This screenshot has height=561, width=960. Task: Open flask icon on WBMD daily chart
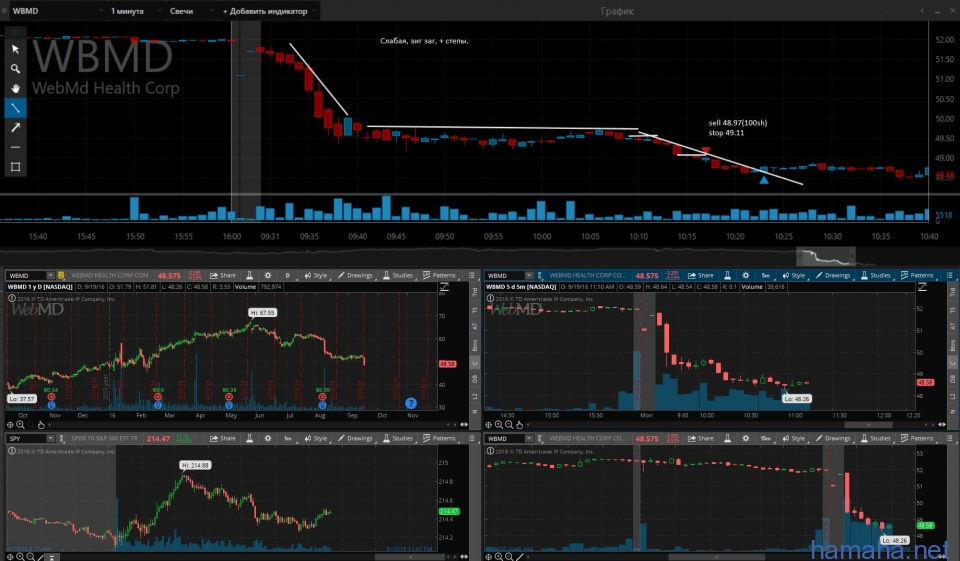pyautogui.click(x=249, y=276)
